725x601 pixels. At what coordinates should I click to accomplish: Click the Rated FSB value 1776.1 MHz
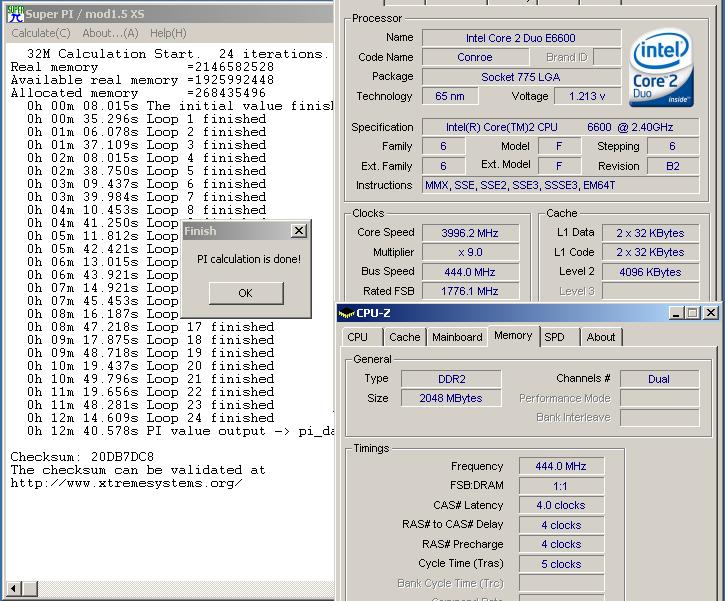point(470,291)
